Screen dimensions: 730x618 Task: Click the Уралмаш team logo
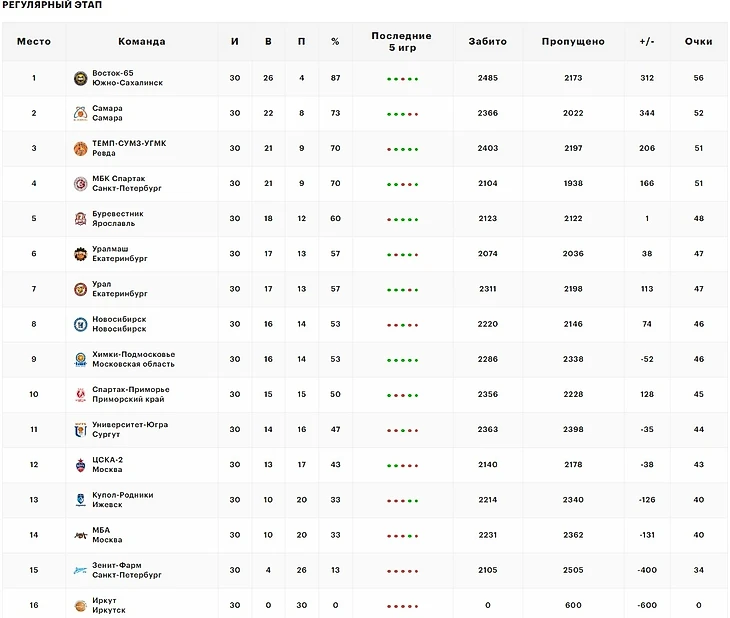click(x=80, y=254)
